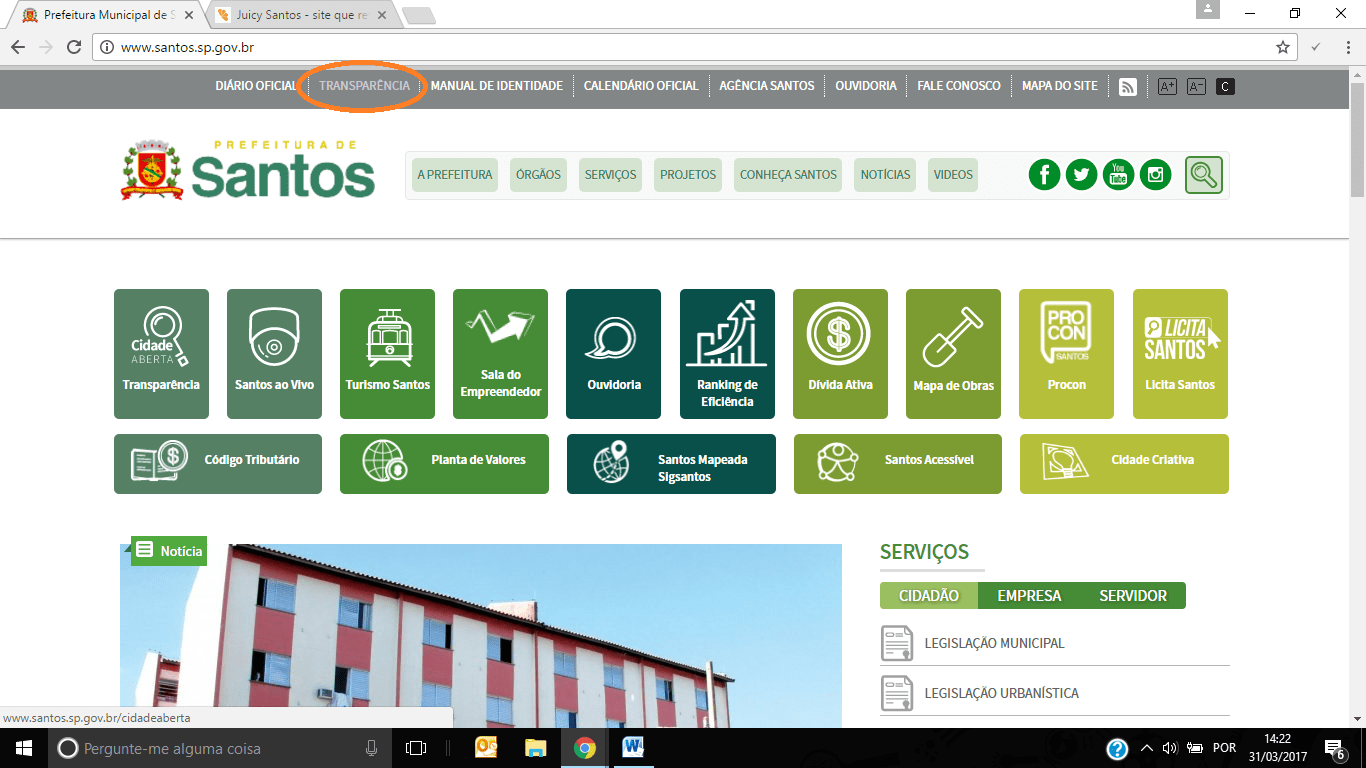Decrease font size with A- button
This screenshot has width=1366, height=768.
click(x=1196, y=87)
